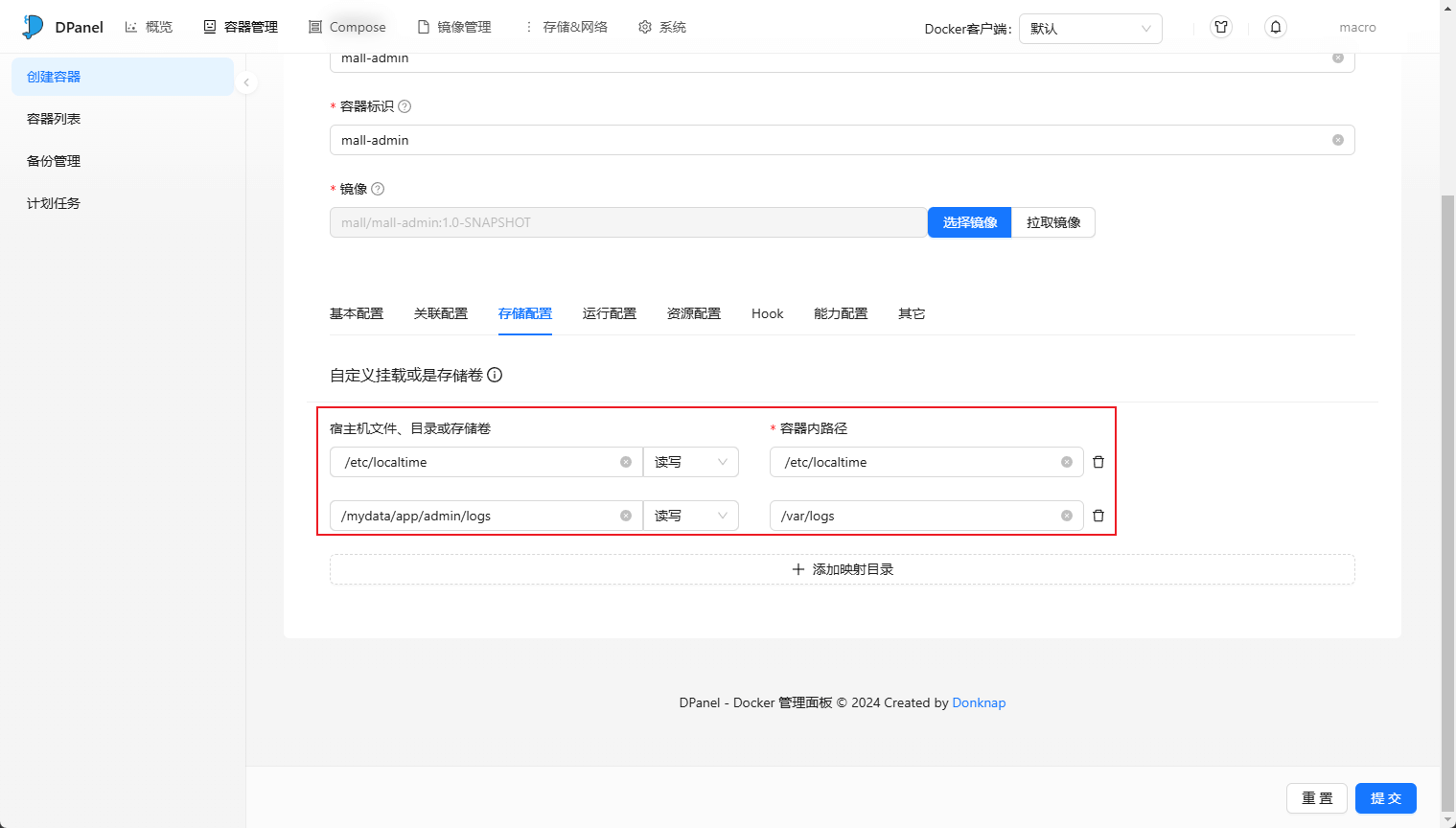Open the 镜像管理 menu
Screen dimensions: 1456x828
click(454, 27)
